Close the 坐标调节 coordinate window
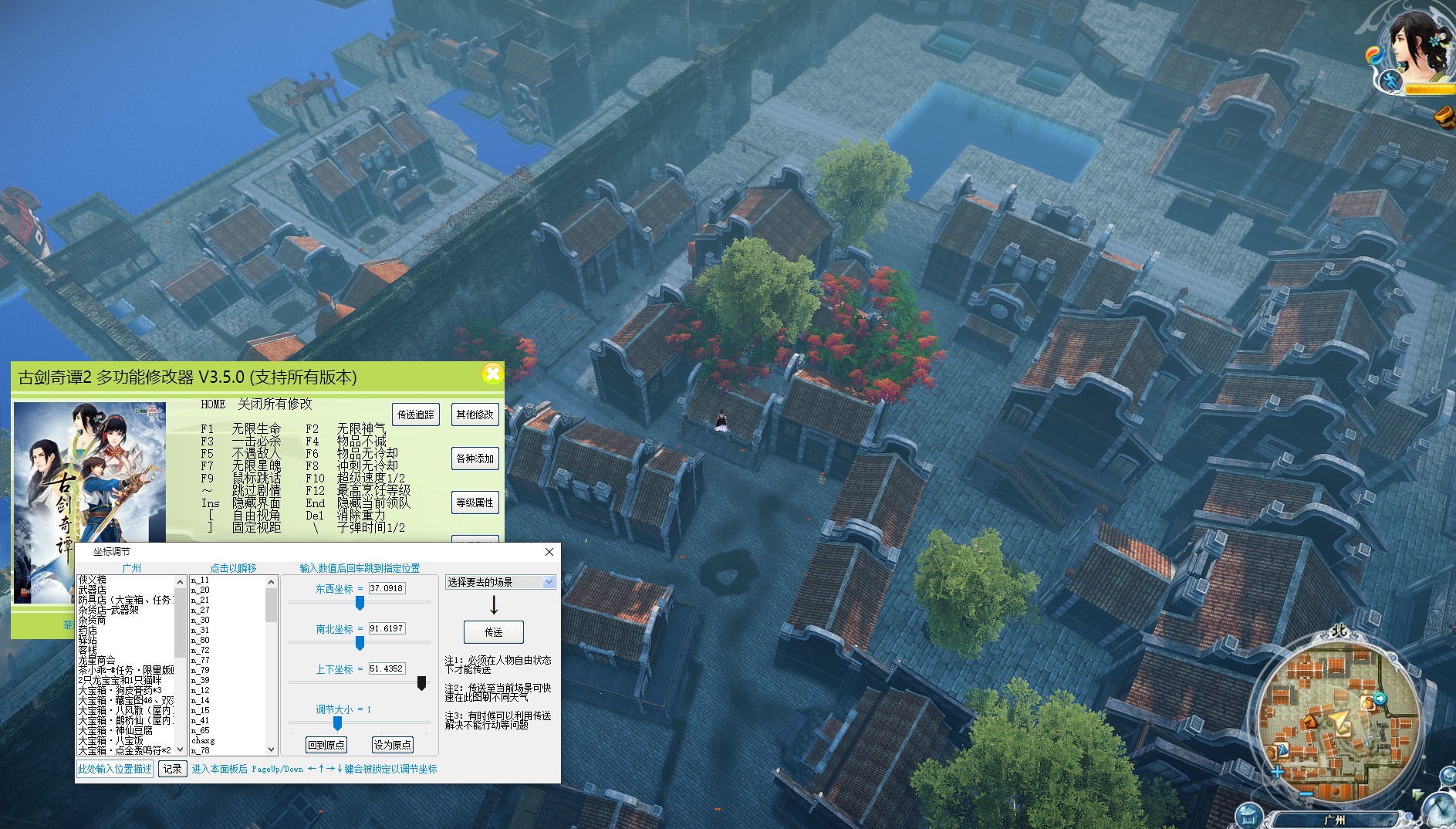The width and height of the screenshot is (1456, 829). 549,551
